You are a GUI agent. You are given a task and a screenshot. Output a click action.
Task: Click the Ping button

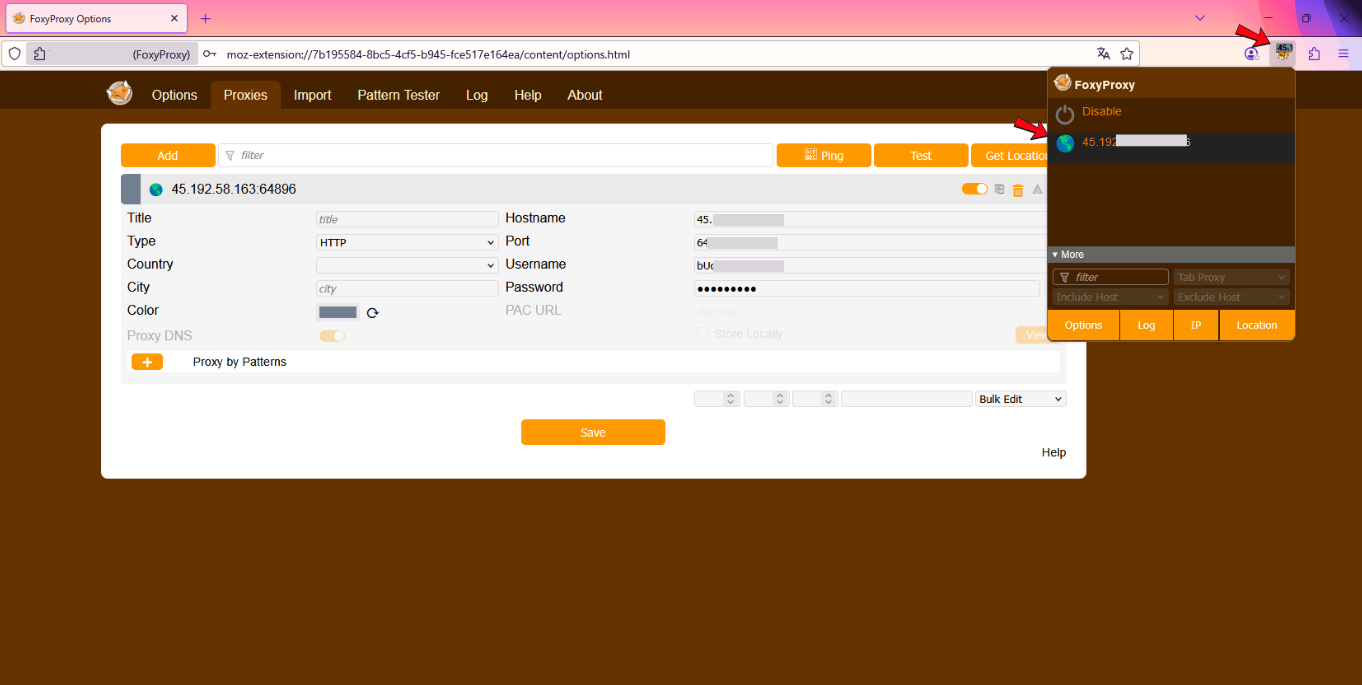tap(824, 156)
